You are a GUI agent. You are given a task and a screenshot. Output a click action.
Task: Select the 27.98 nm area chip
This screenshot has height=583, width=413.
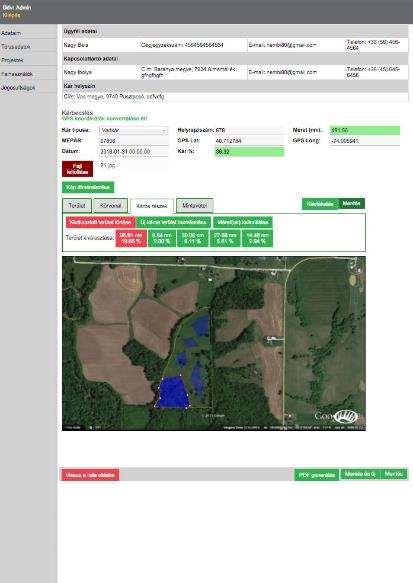click(225, 238)
